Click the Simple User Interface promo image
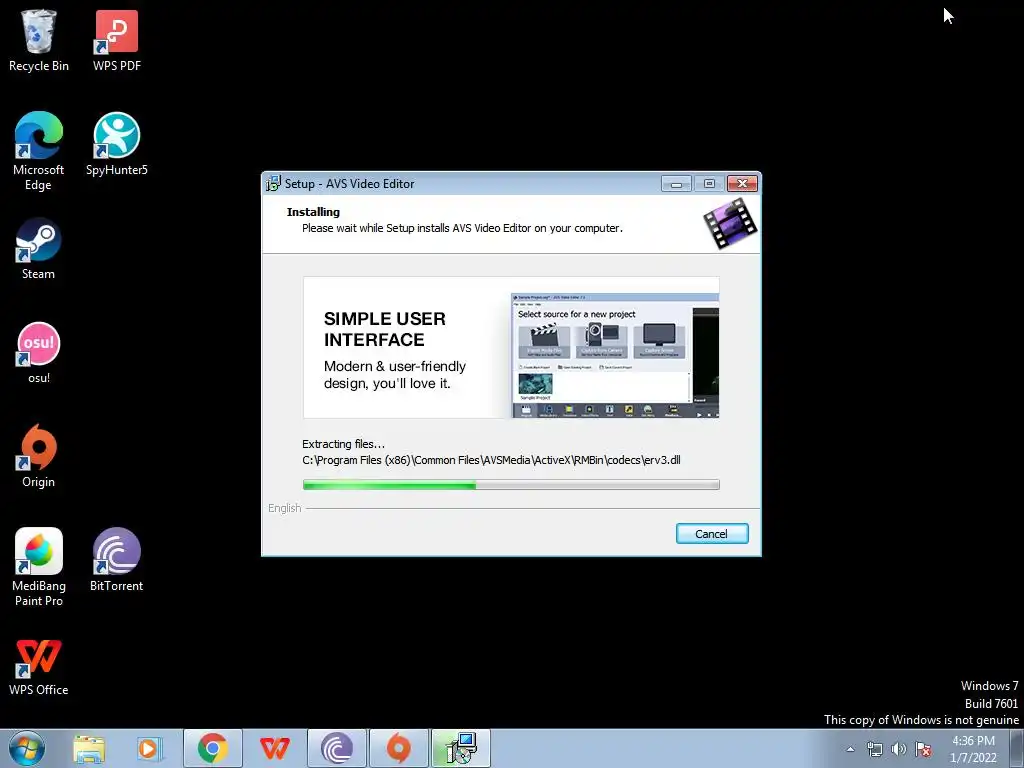This screenshot has height=768, width=1024. coord(511,347)
